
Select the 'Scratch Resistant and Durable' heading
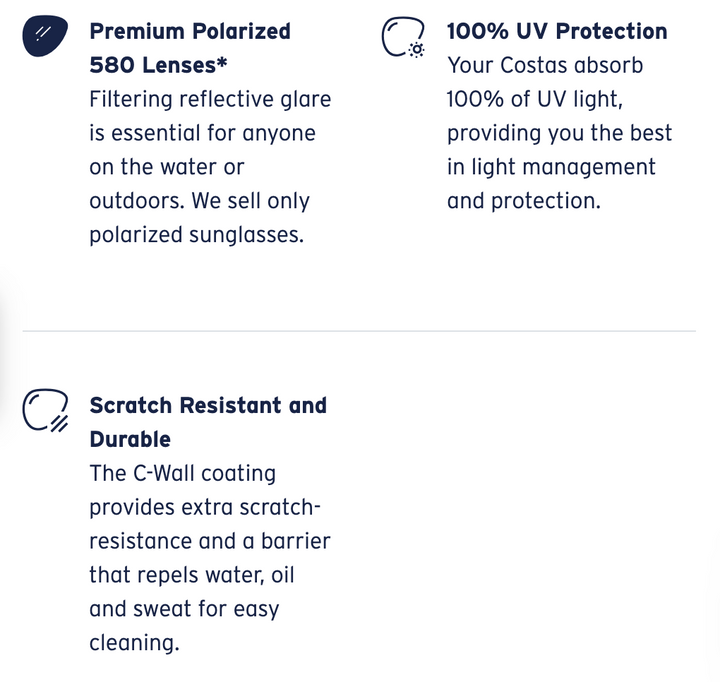(x=208, y=422)
